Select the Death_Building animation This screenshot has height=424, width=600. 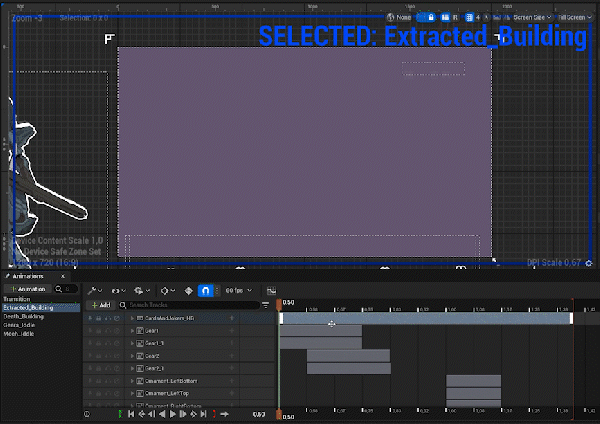(x=24, y=316)
